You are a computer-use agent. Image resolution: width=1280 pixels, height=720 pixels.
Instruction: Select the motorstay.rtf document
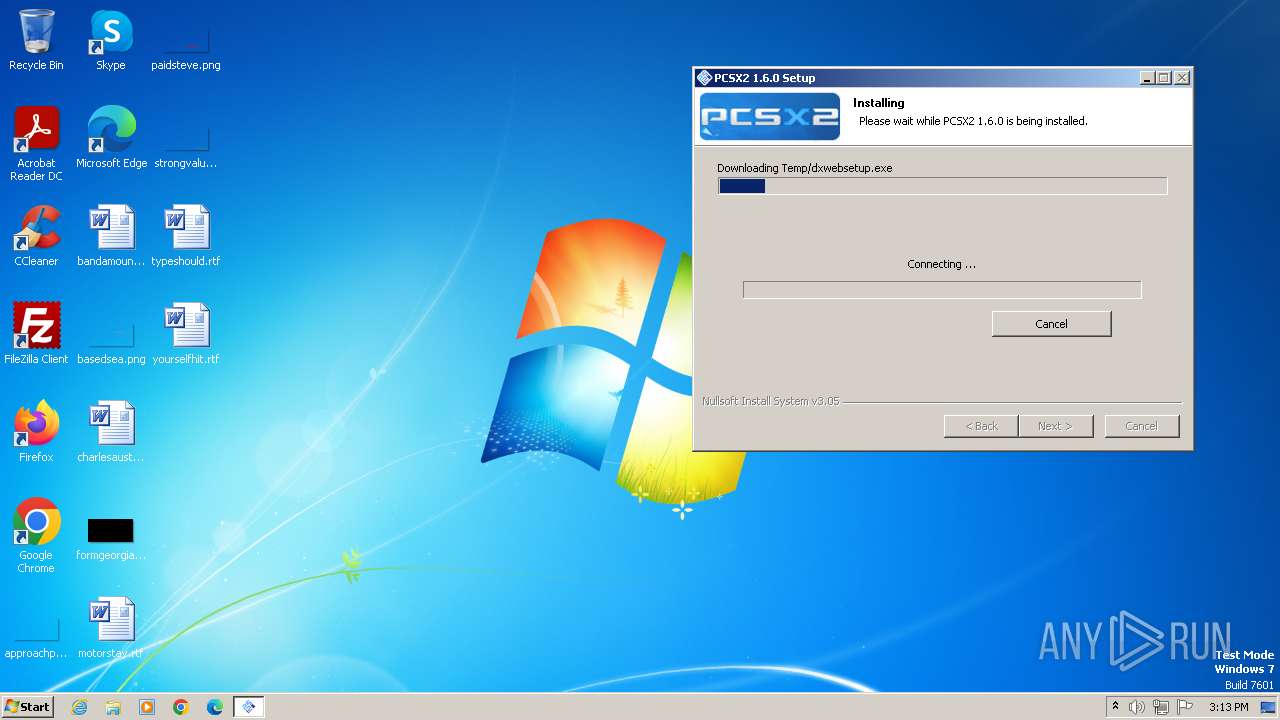coord(111,628)
